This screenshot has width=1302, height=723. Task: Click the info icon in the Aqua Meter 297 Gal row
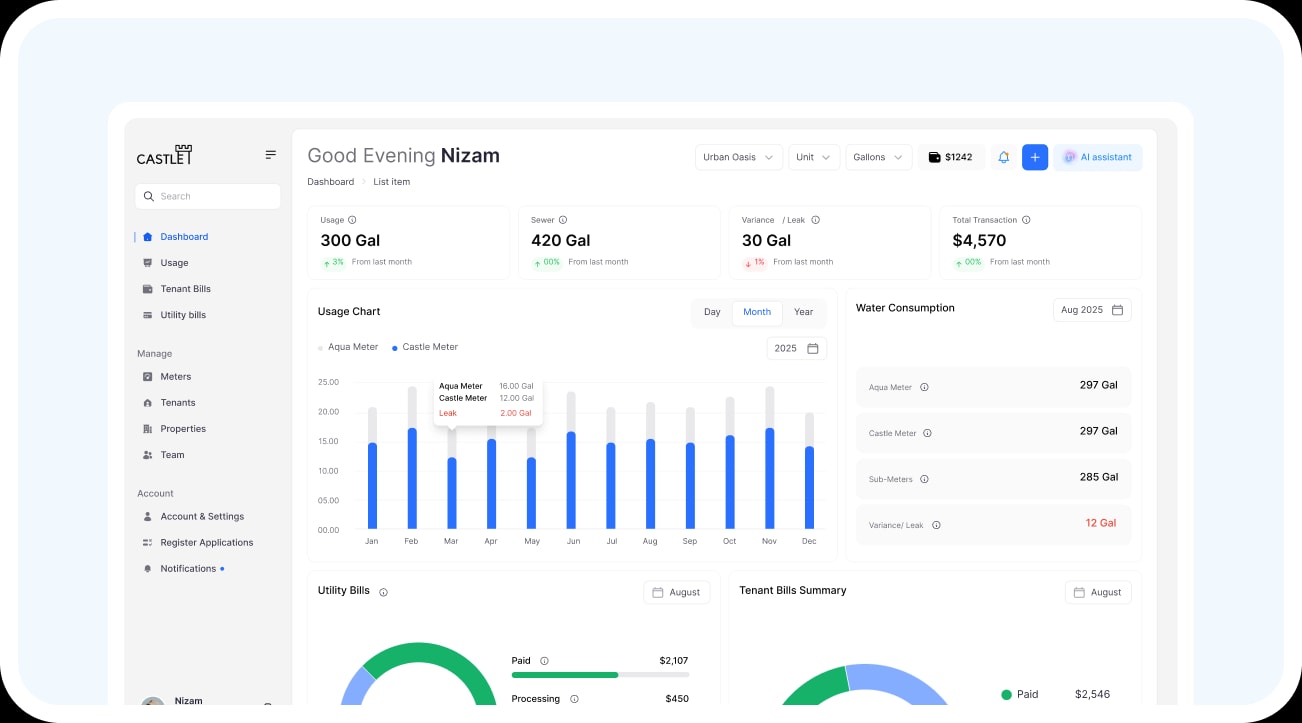point(924,387)
